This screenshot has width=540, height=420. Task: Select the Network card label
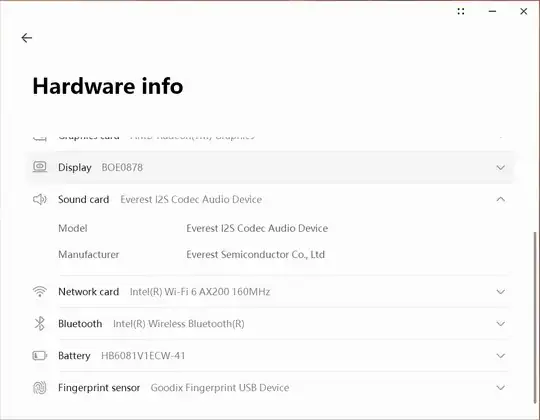click(89, 292)
